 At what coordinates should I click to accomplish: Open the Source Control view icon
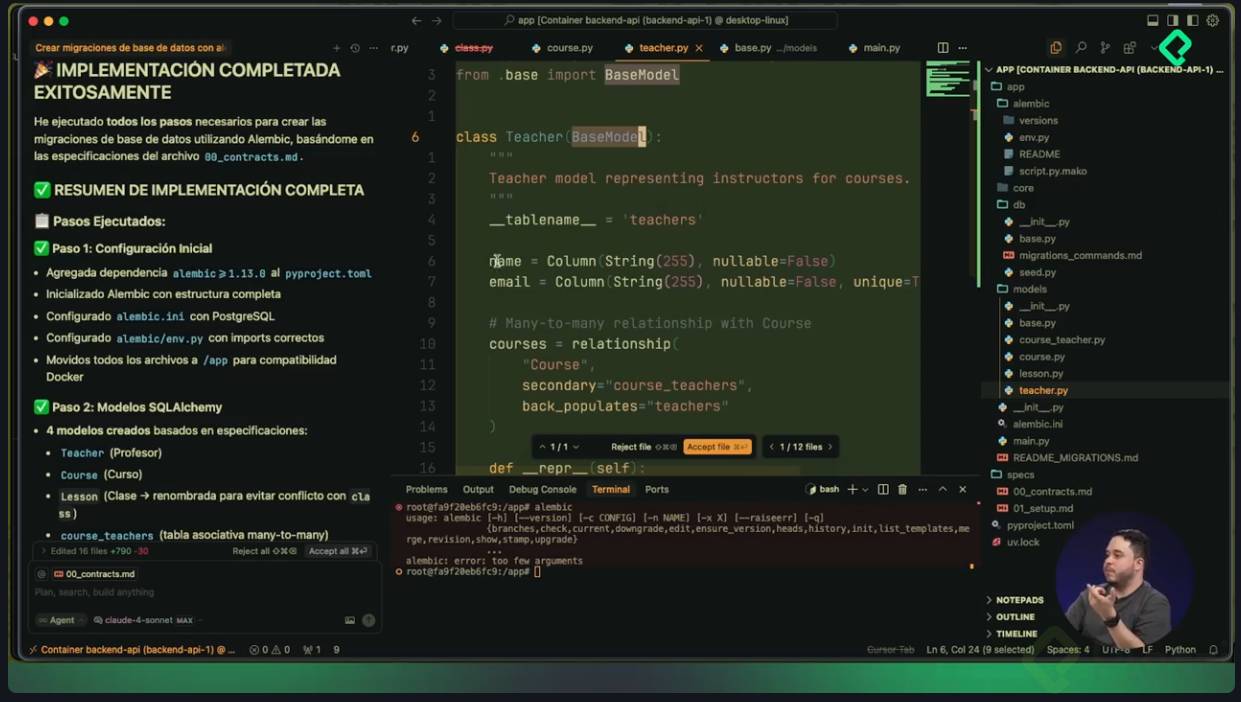pyautogui.click(x=1105, y=47)
